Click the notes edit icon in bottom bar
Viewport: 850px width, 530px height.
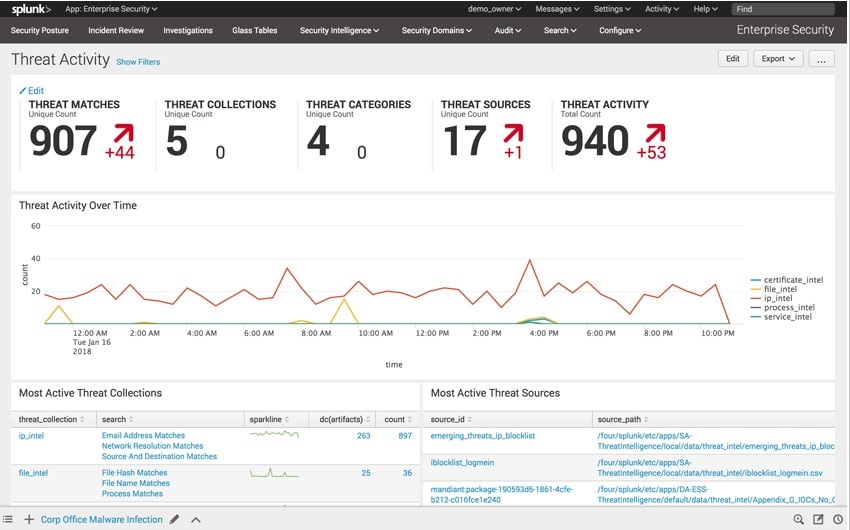point(819,519)
